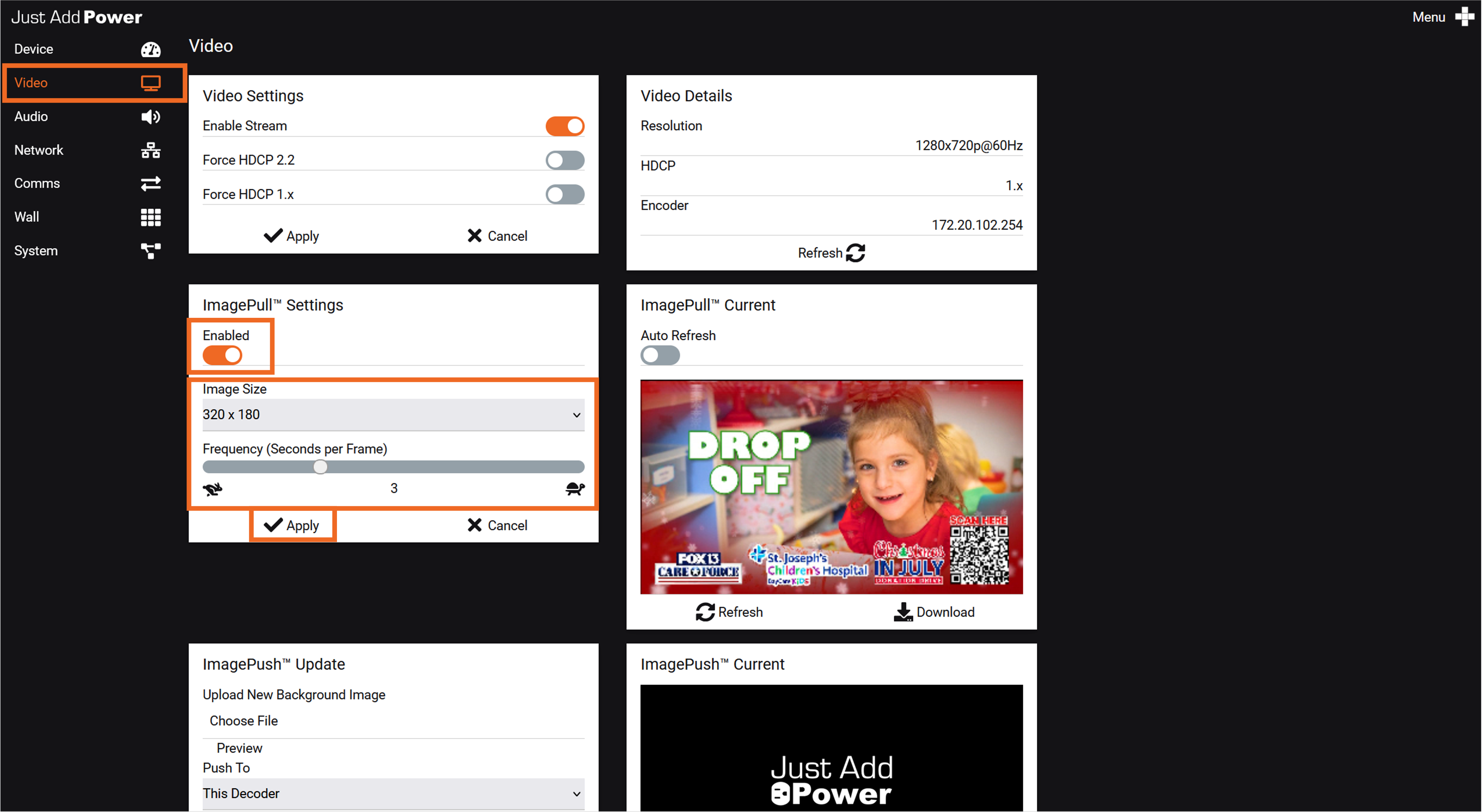
Task: Click the turtle slow-frequency icon
Action: point(575,489)
